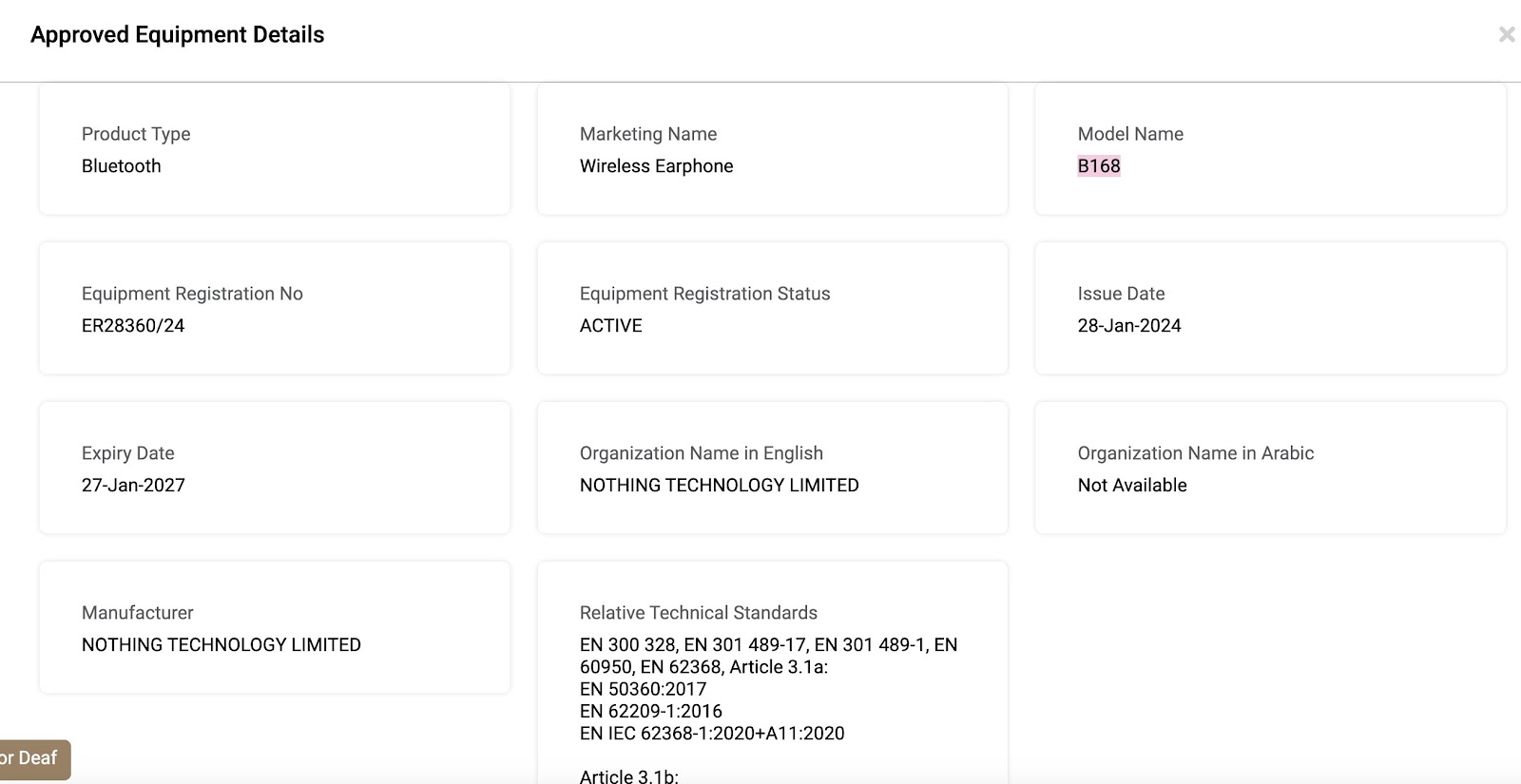Click the expiry date 27-Jan-2027
Screen dimensions: 1521x784
point(133,486)
